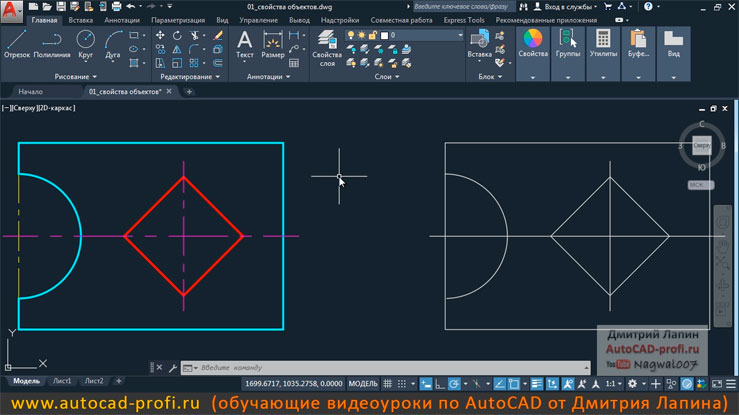Viewport: 739px width, 415px height.
Task: Toggle object snap square in status bar
Action: pos(514,384)
